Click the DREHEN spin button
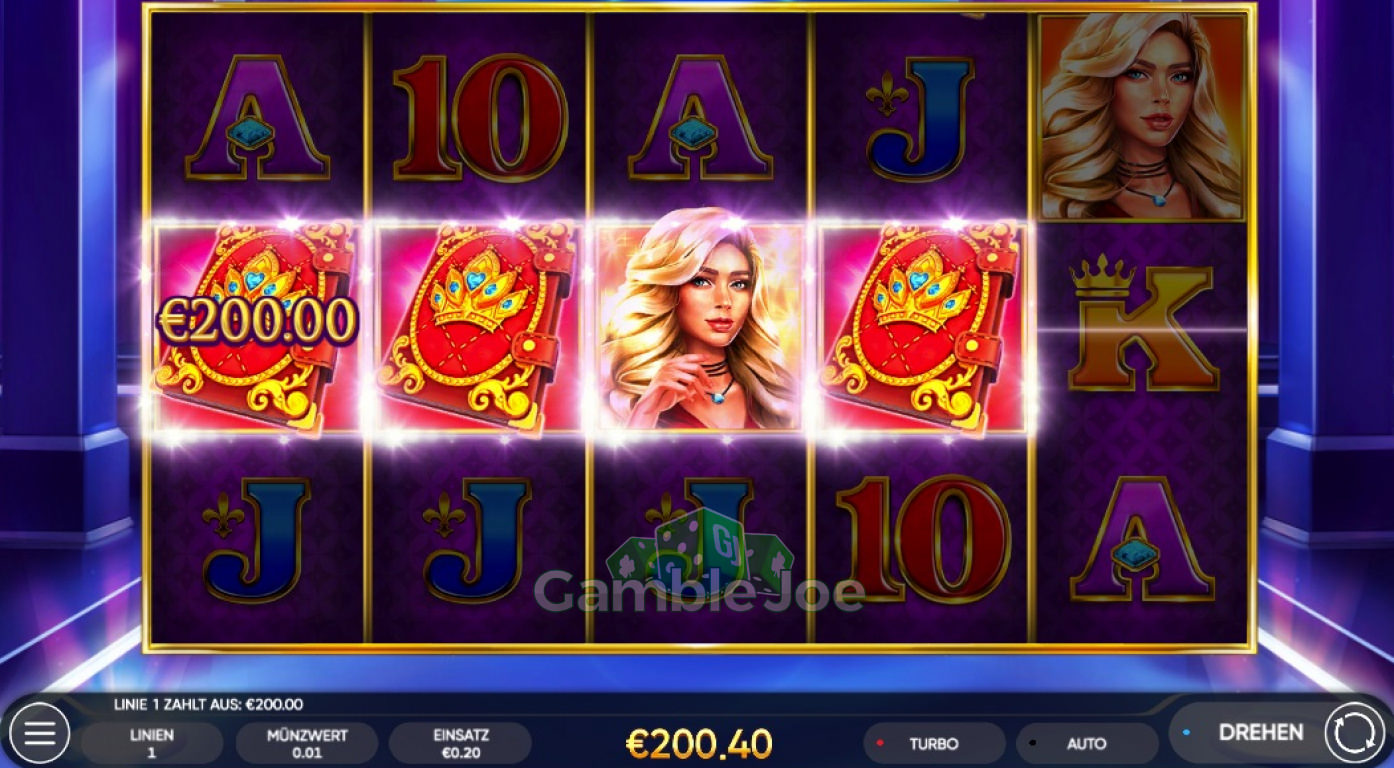 (x=1261, y=732)
